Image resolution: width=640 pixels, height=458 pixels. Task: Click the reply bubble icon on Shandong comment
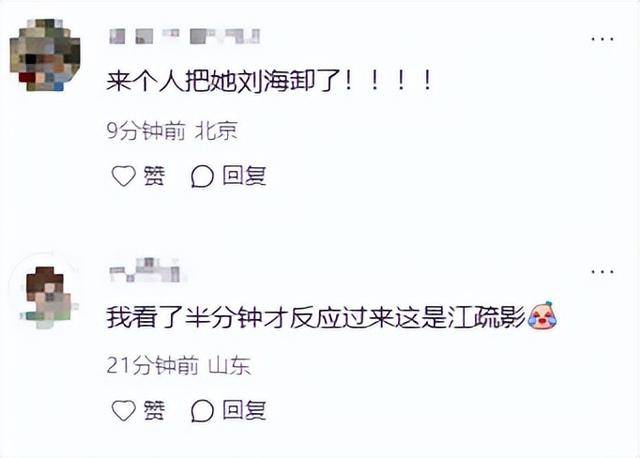pyautogui.click(x=202, y=411)
